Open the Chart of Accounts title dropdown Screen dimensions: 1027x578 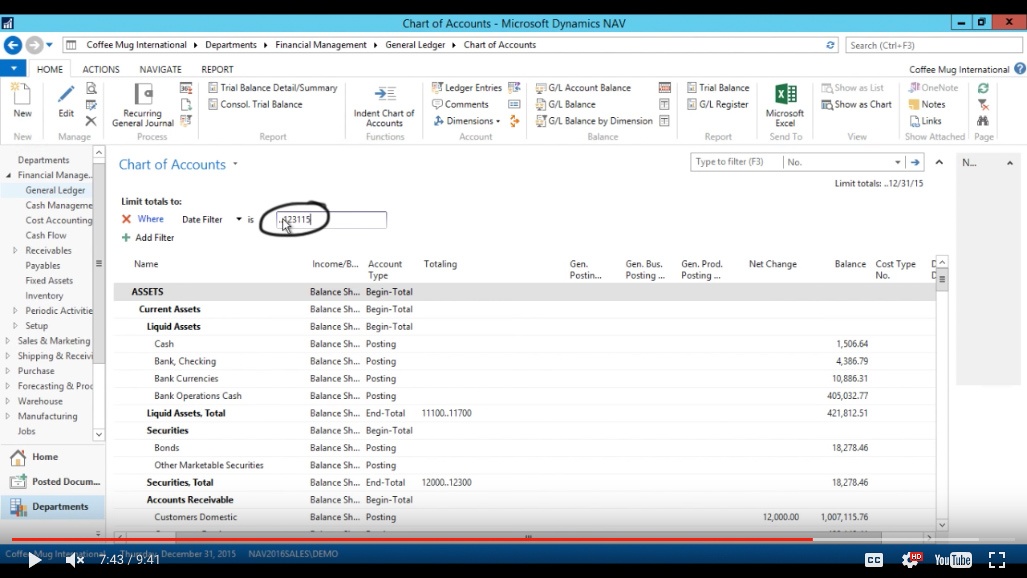tap(235, 164)
